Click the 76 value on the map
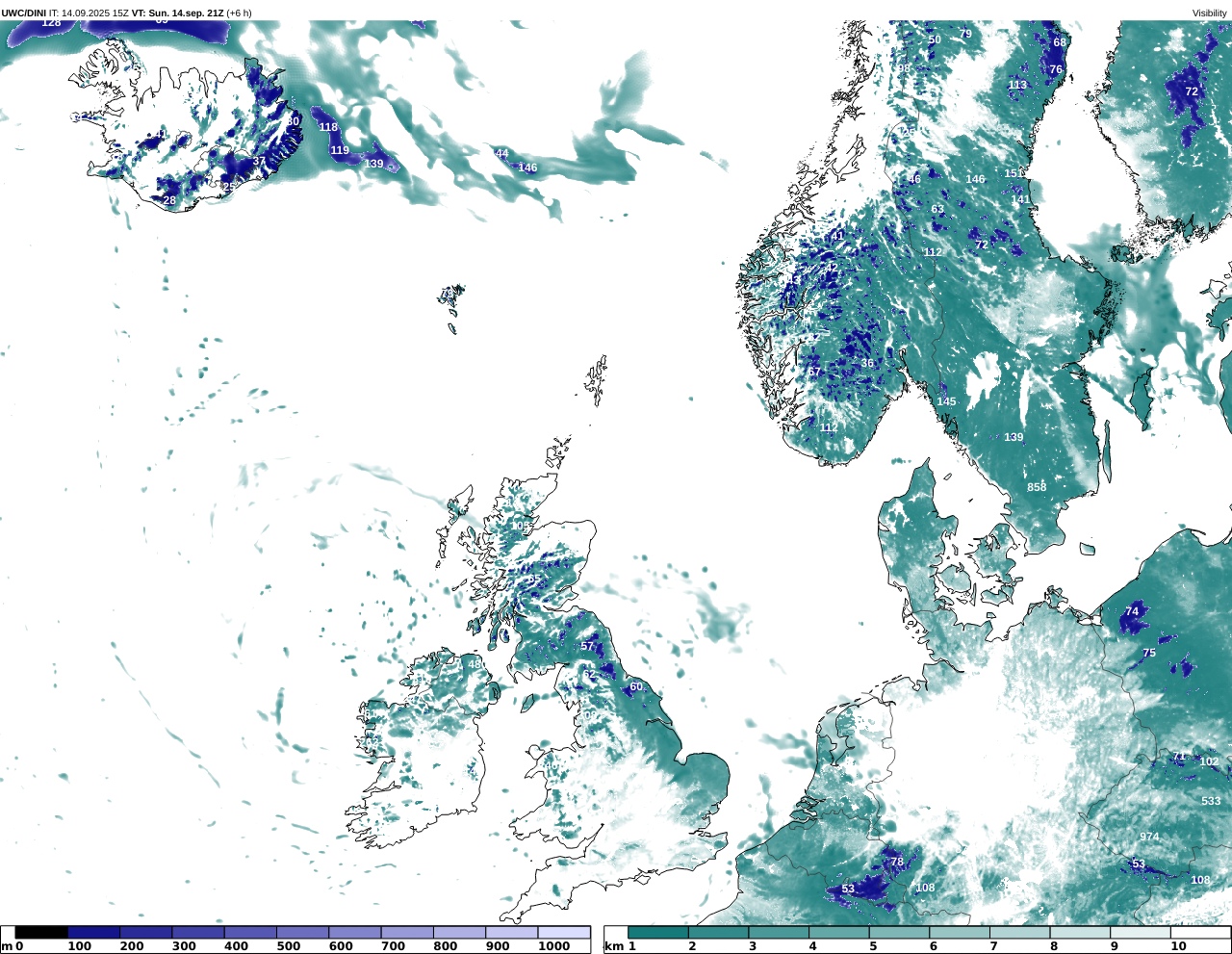This screenshot has width=1232, height=954. (x=1056, y=69)
